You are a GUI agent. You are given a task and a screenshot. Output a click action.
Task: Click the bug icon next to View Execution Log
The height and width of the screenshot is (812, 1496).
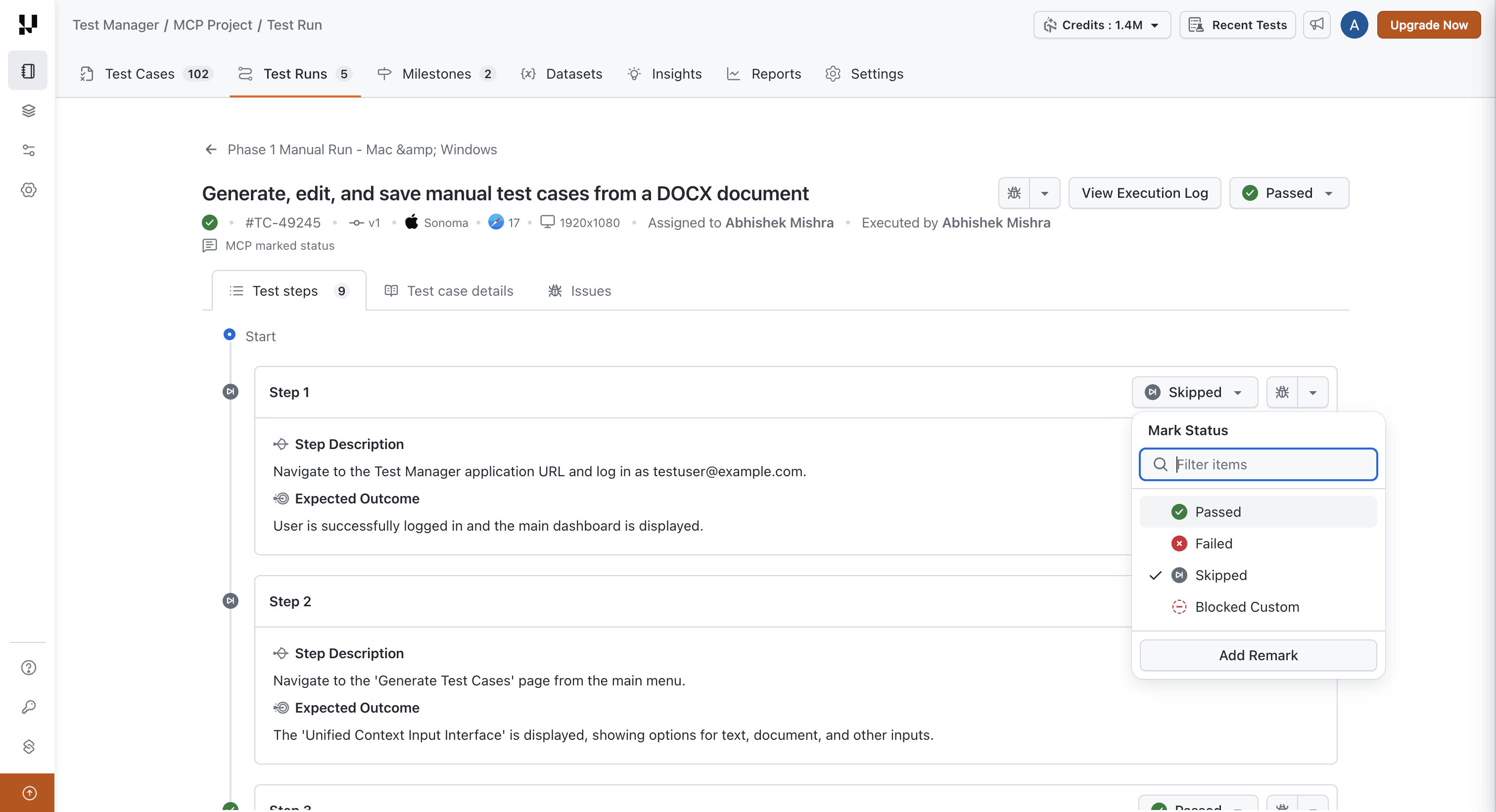click(1014, 193)
